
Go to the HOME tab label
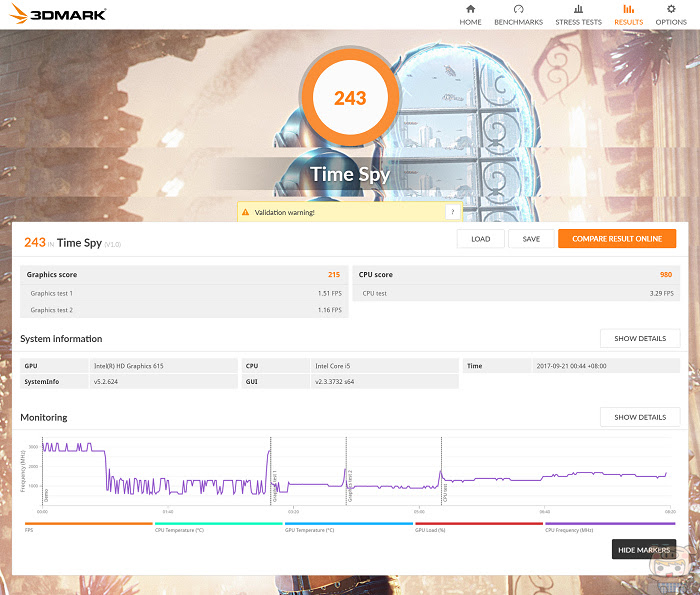471,22
